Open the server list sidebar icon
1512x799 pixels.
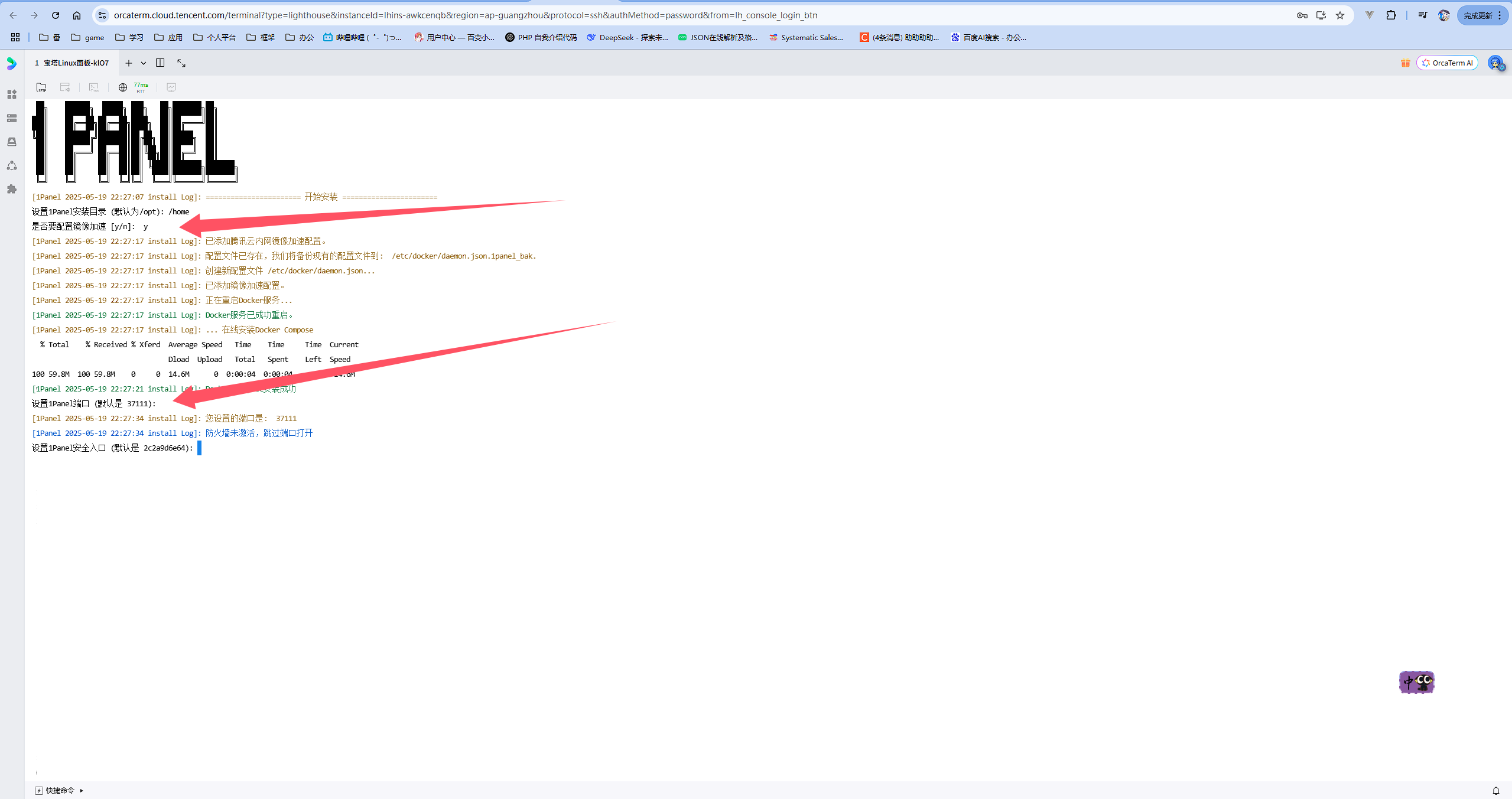(x=12, y=118)
